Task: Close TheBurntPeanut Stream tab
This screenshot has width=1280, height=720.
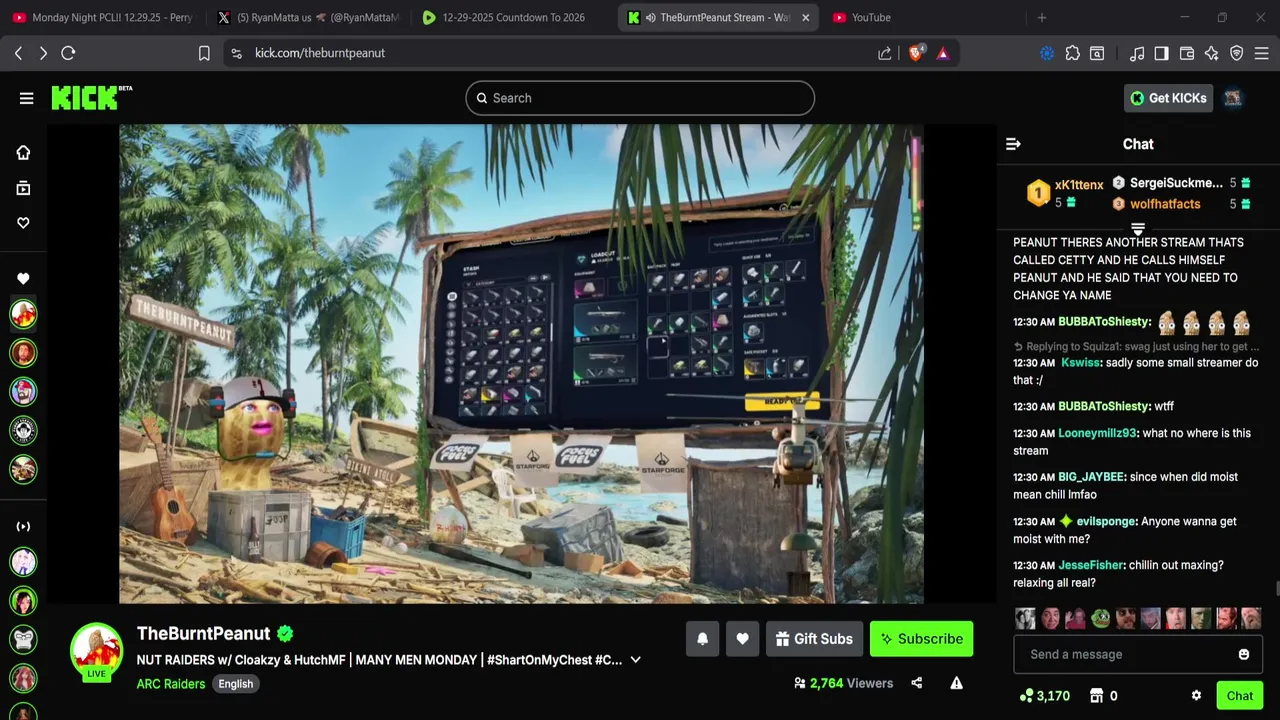Action: pyautogui.click(x=805, y=17)
